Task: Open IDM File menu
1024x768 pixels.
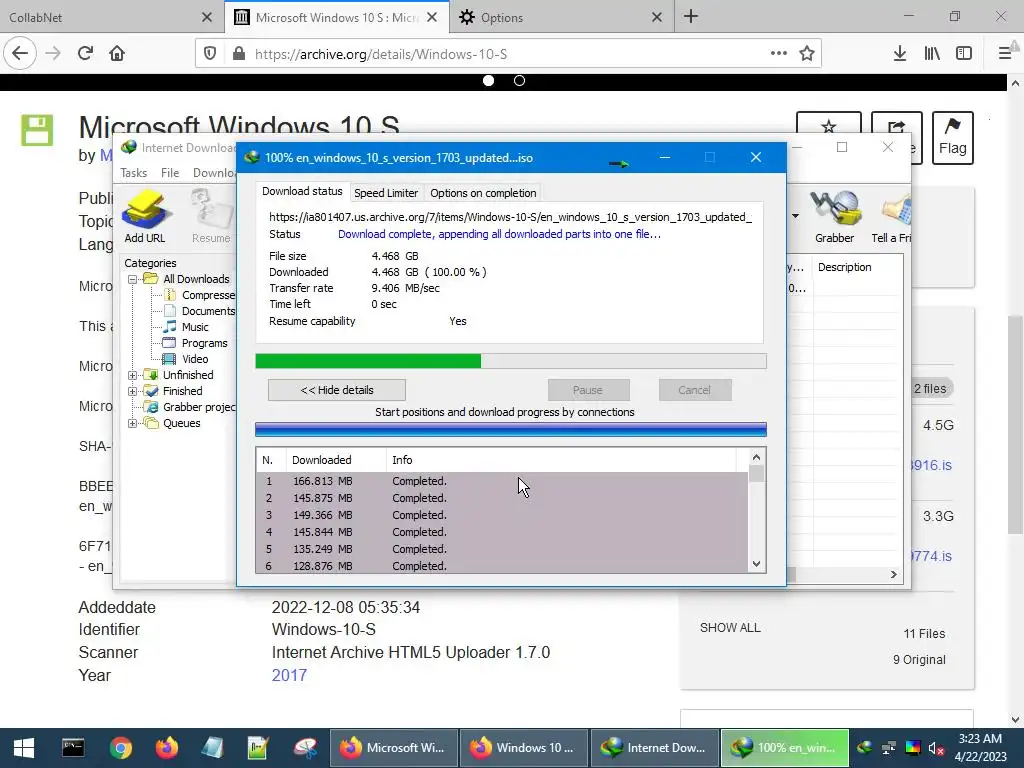Action: coord(170,172)
